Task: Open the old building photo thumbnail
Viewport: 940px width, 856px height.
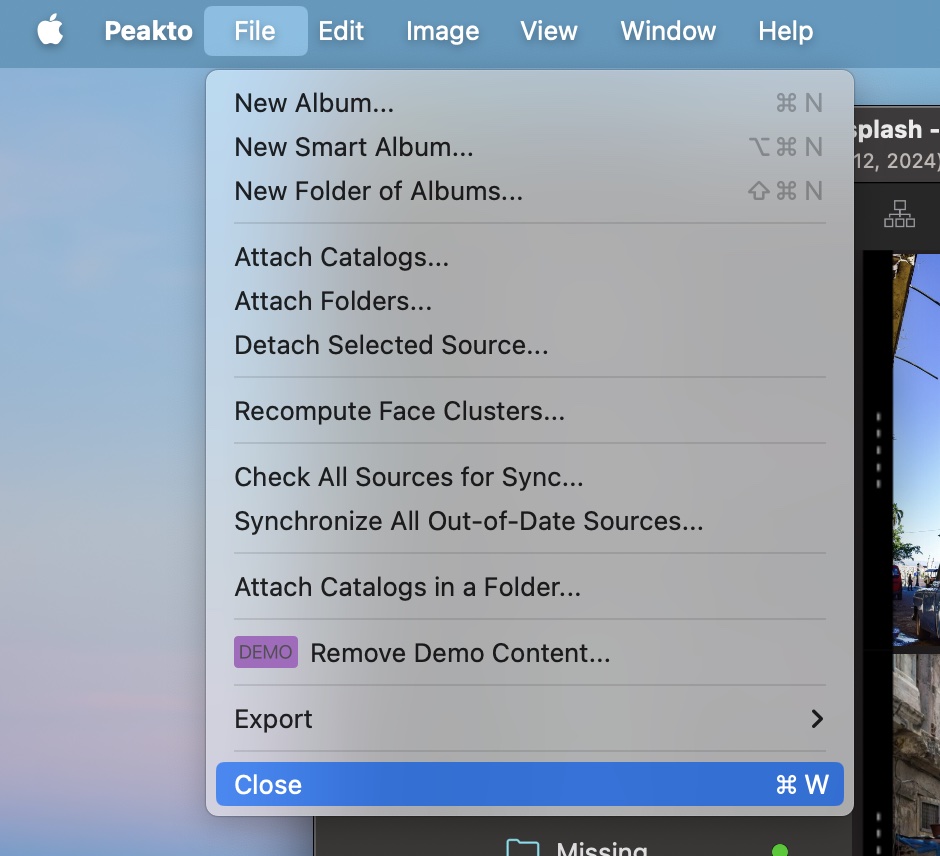Action: (916, 755)
